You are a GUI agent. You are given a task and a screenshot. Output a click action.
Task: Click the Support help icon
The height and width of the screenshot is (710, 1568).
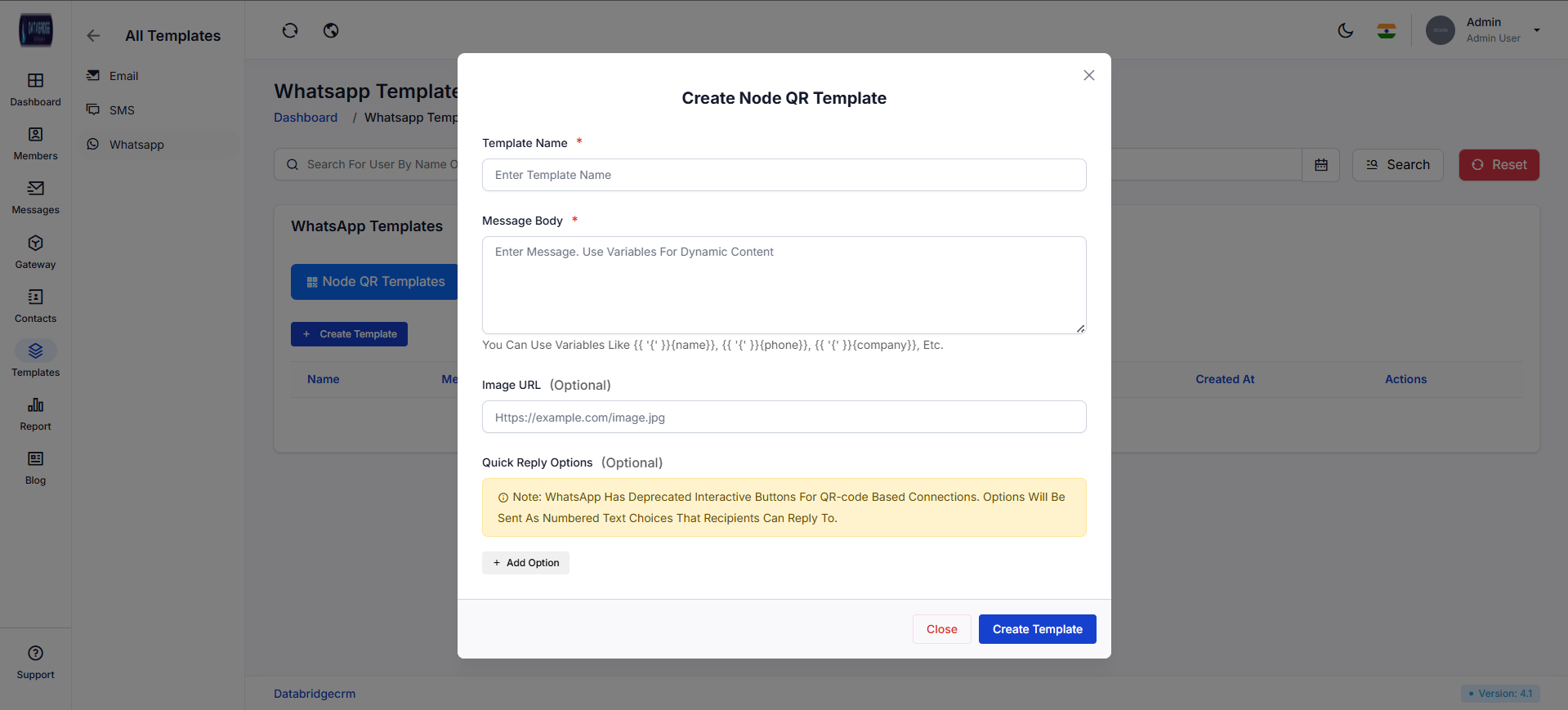tap(35, 654)
